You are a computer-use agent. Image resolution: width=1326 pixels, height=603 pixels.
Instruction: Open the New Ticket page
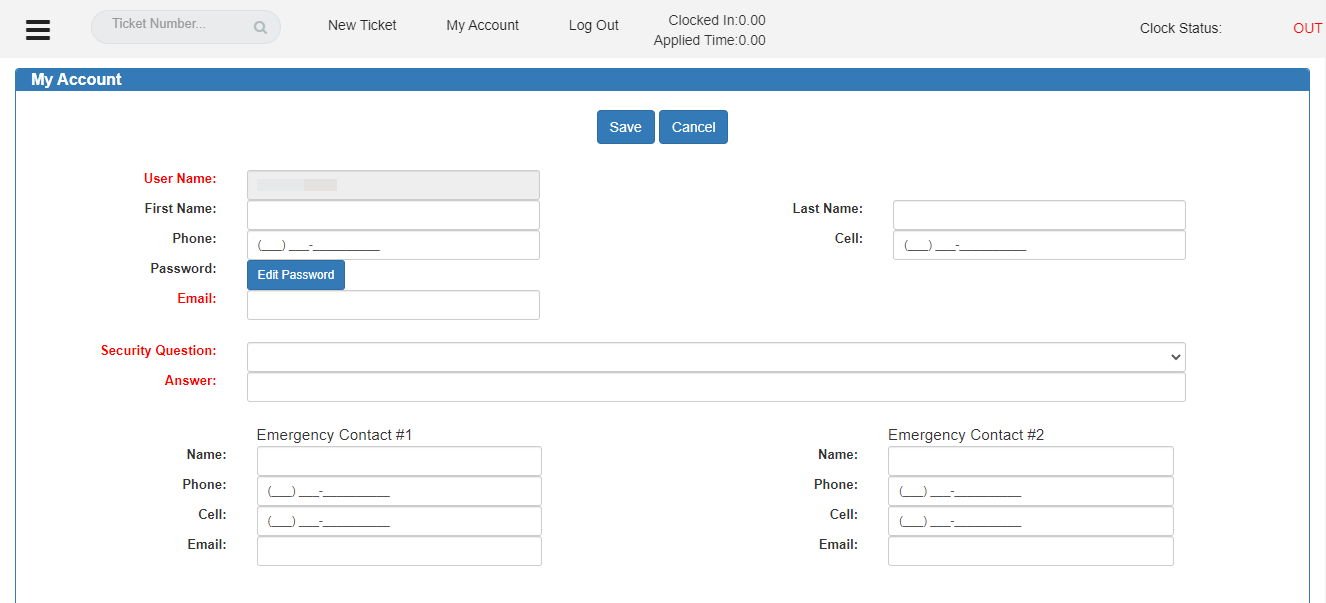tap(362, 26)
